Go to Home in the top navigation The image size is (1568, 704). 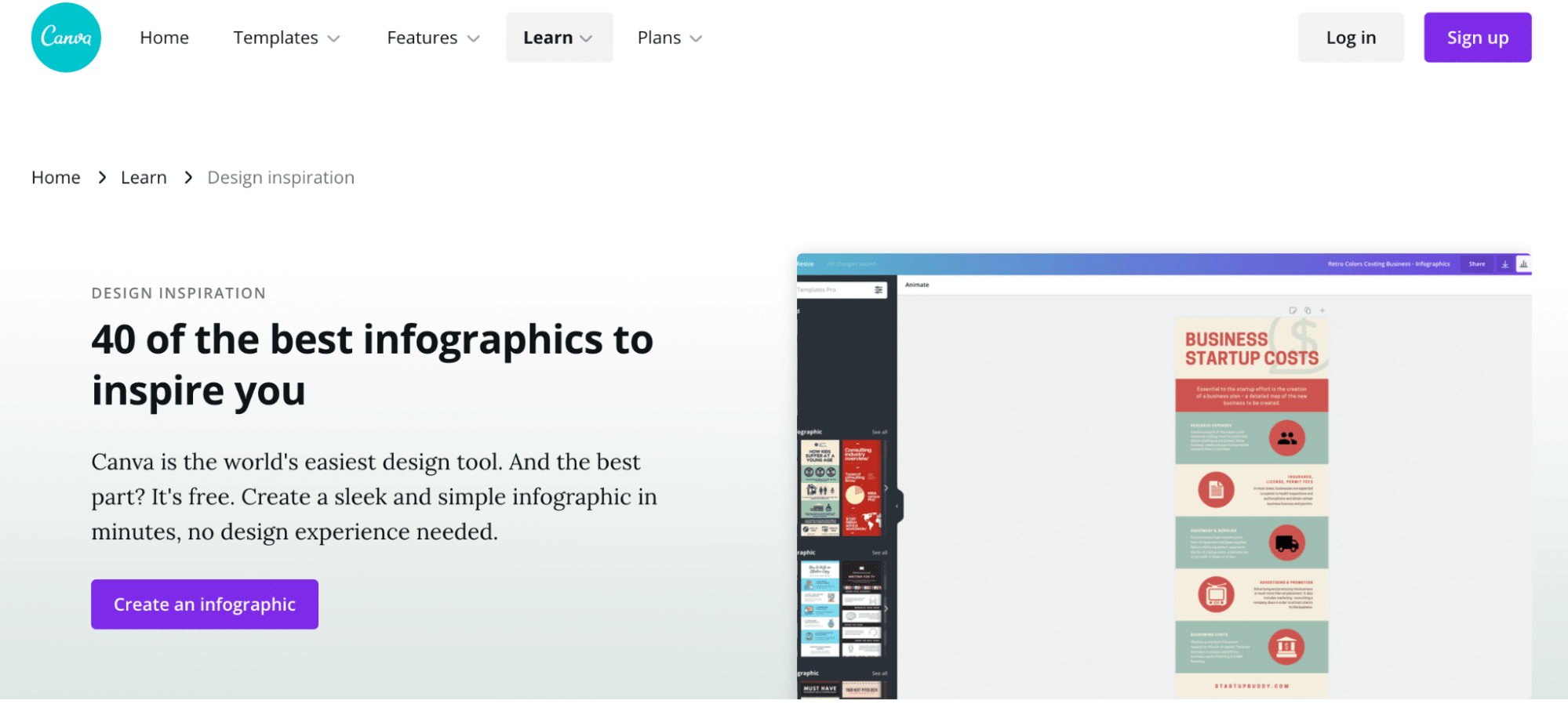[x=164, y=38]
